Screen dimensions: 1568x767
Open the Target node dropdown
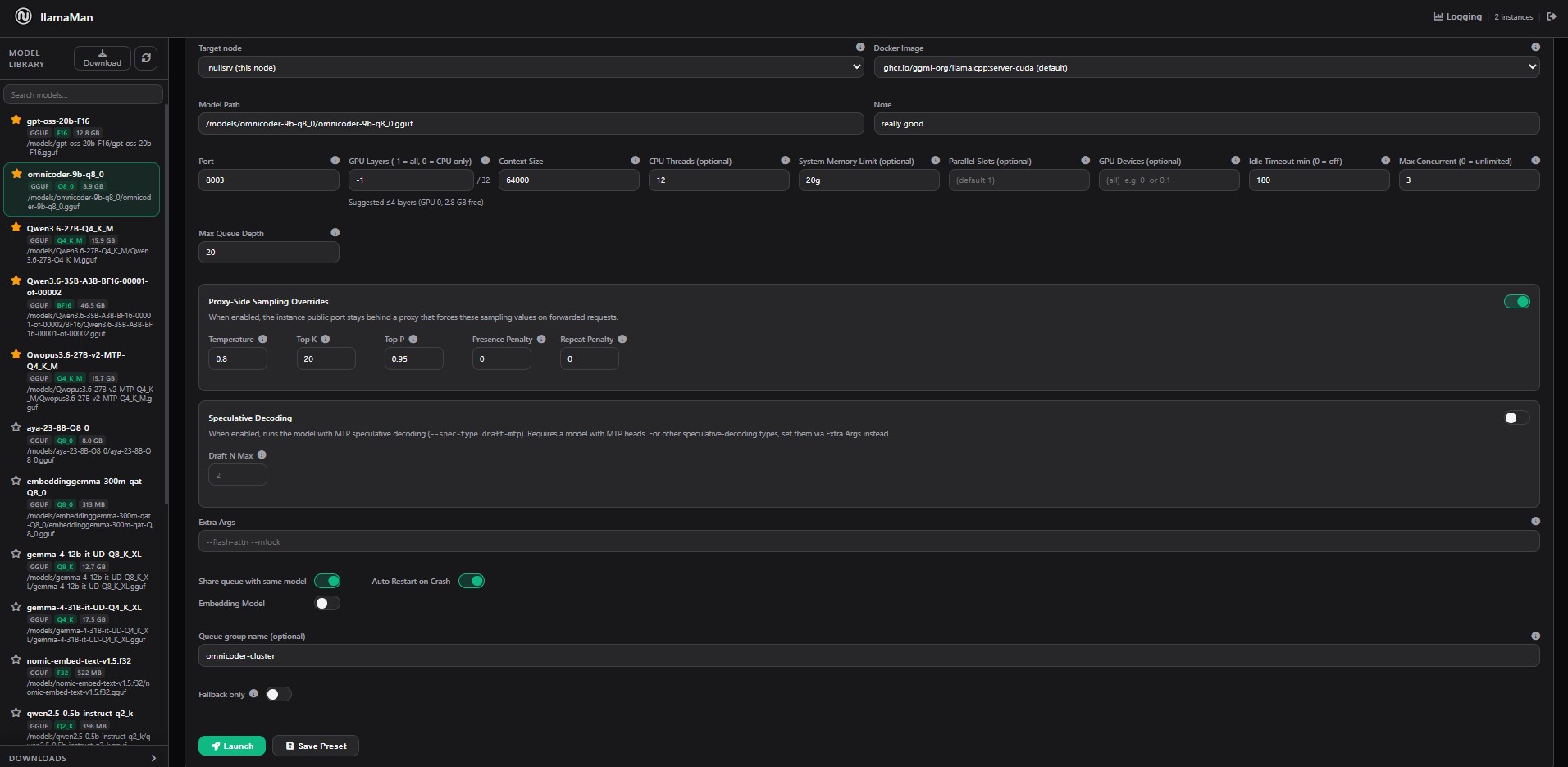click(x=531, y=67)
